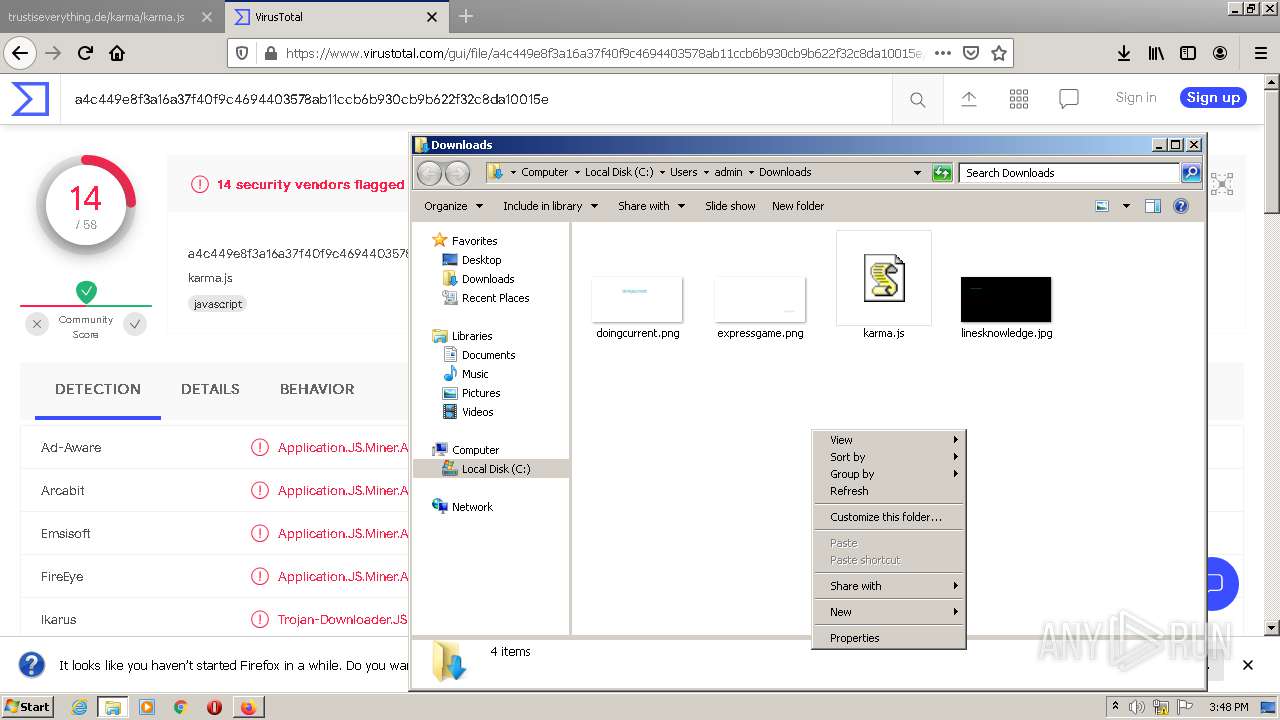The width and height of the screenshot is (1280, 720).
Task: Click the VirusTotal logo icon
Action: [30, 98]
